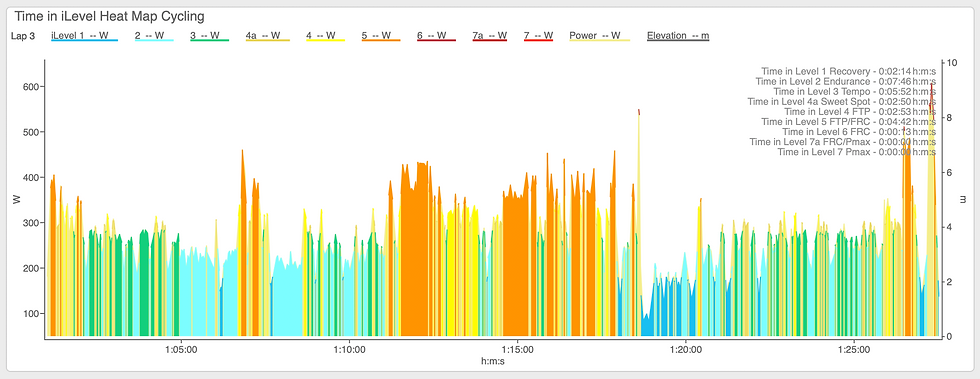Screen dimensions: 980x379
Task: Click the 10 elevation axis label
Action: pos(952,63)
